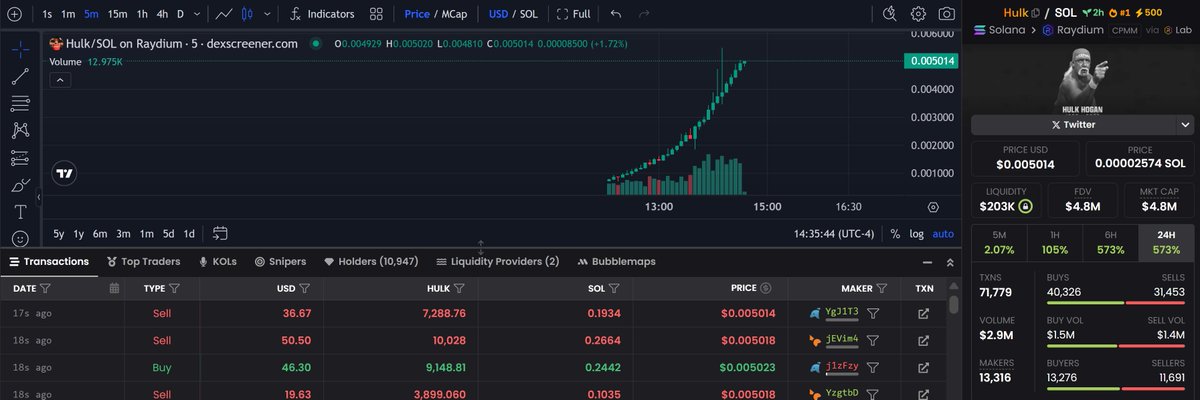The width and height of the screenshot is (1200, 400).
Task: Copy the Hulk token address icon
Action: [x=1035, y=12]
